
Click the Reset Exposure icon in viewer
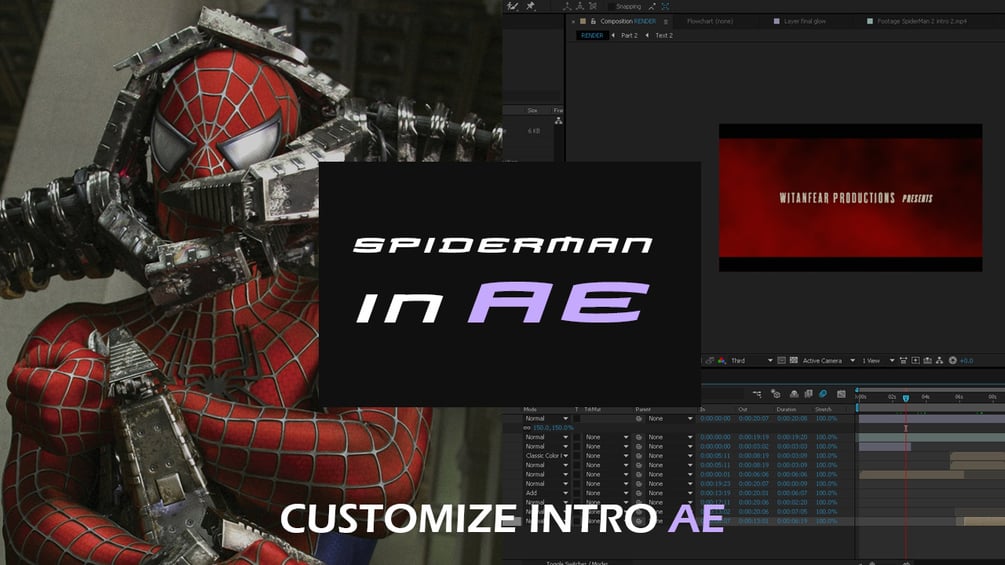tap(952, 361)
